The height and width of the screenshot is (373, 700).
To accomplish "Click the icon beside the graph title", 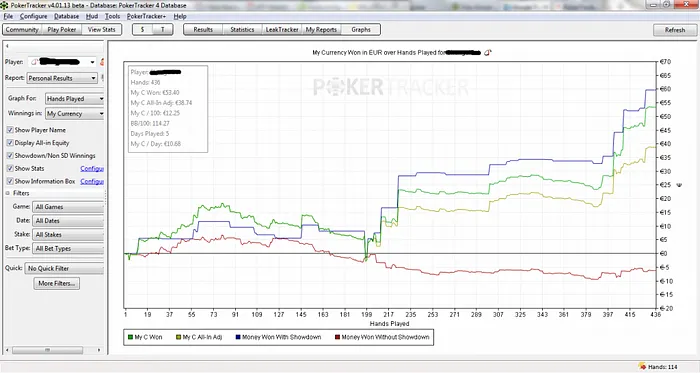I will [x=488, y=52].
